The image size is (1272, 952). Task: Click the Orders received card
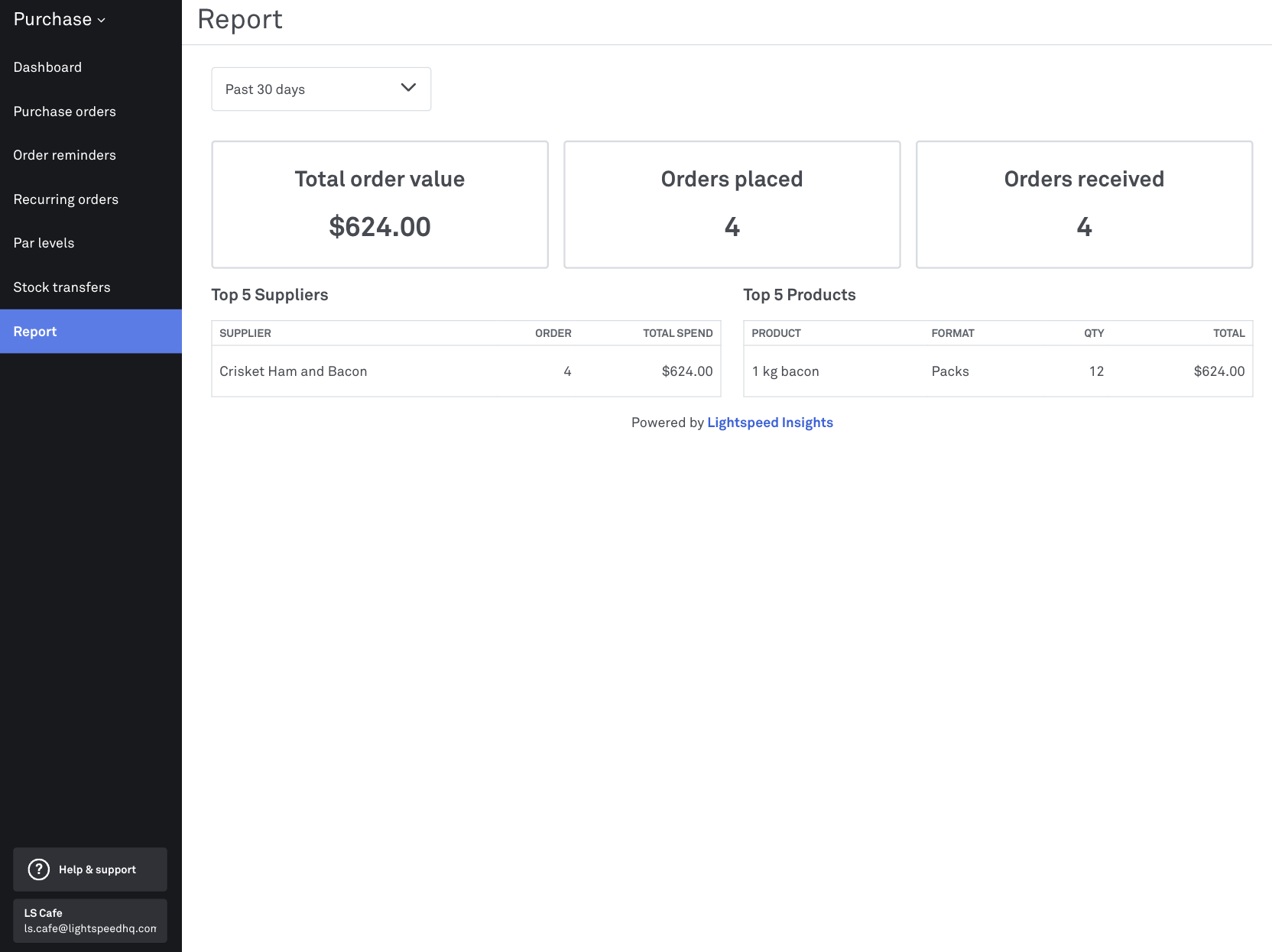coord(1084,204)
